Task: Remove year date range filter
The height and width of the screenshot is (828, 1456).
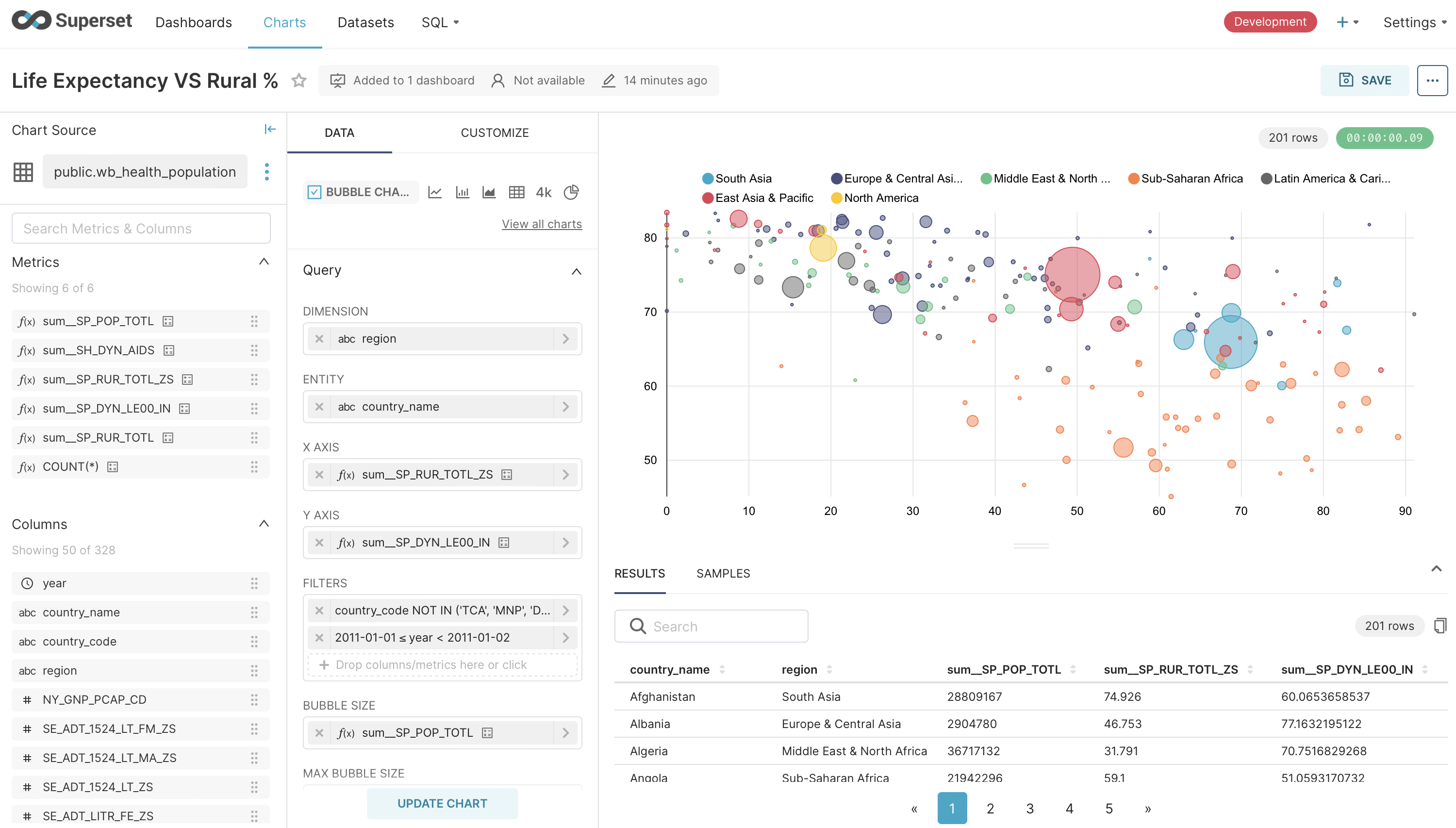Action: pyautogui.click(x=319, y=637)
